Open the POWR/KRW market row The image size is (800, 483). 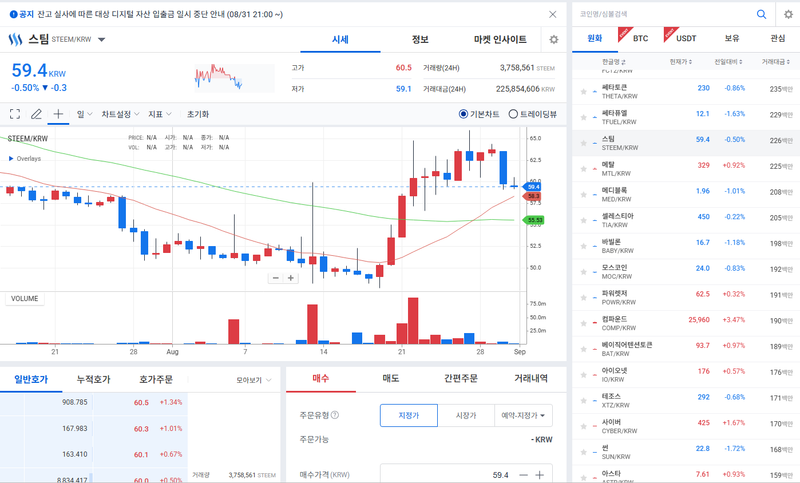686,297
